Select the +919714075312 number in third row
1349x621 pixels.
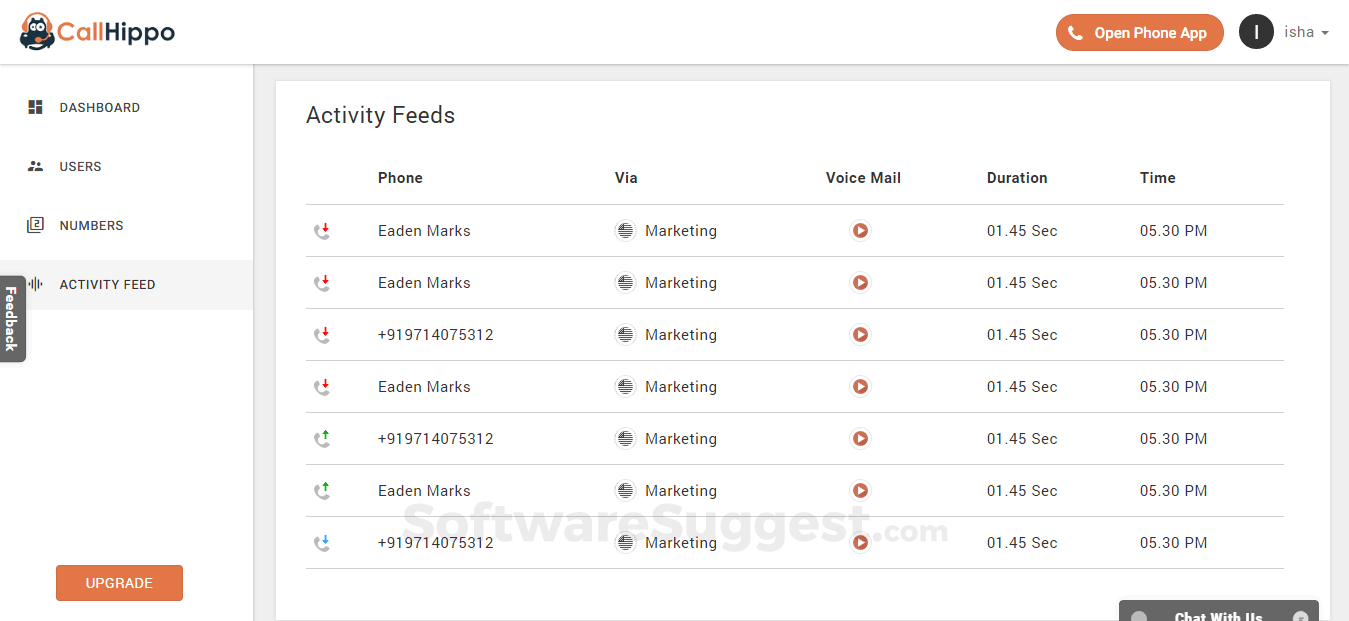point(435,335)
